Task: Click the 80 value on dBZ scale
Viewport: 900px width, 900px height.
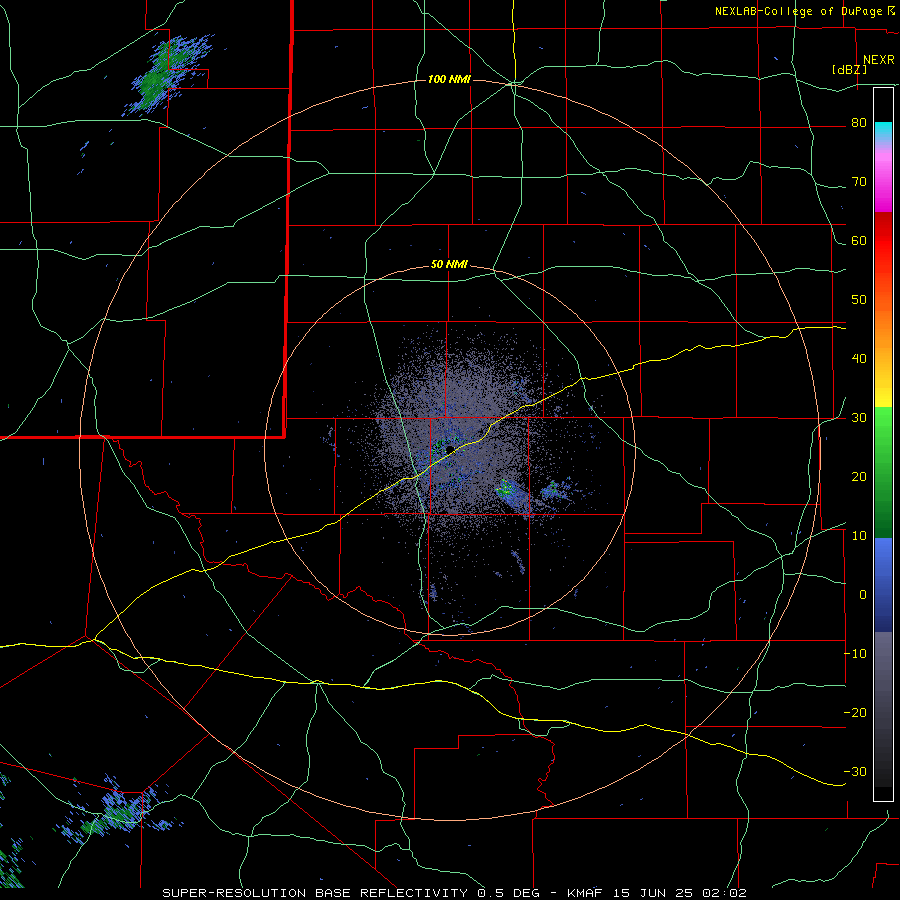Action: 859,122
